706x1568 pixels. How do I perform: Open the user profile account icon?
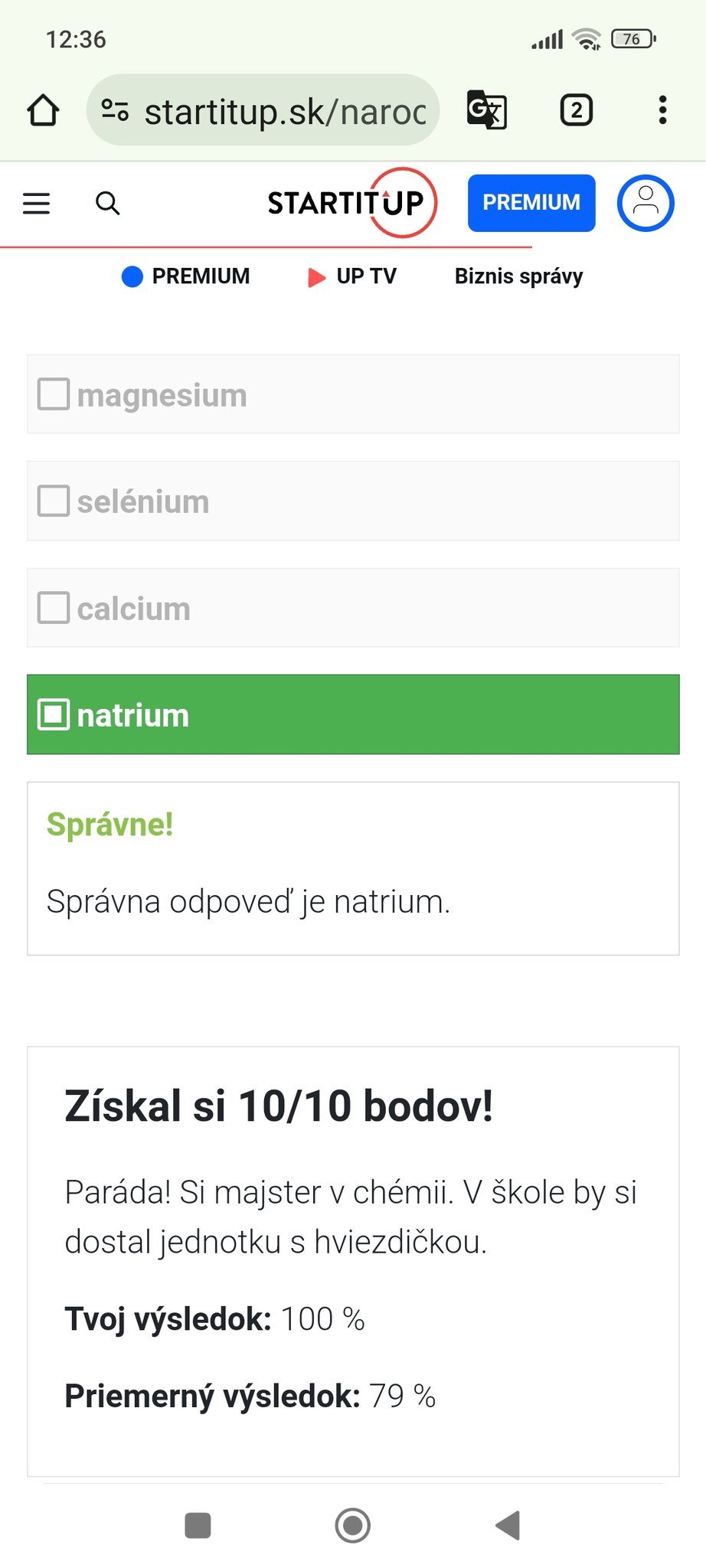click(646, 202)
